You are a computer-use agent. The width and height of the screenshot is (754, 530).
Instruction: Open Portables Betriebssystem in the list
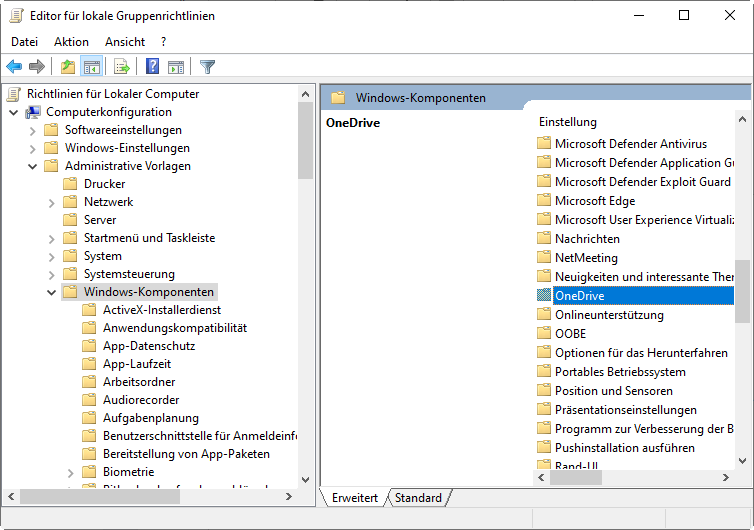620,372
